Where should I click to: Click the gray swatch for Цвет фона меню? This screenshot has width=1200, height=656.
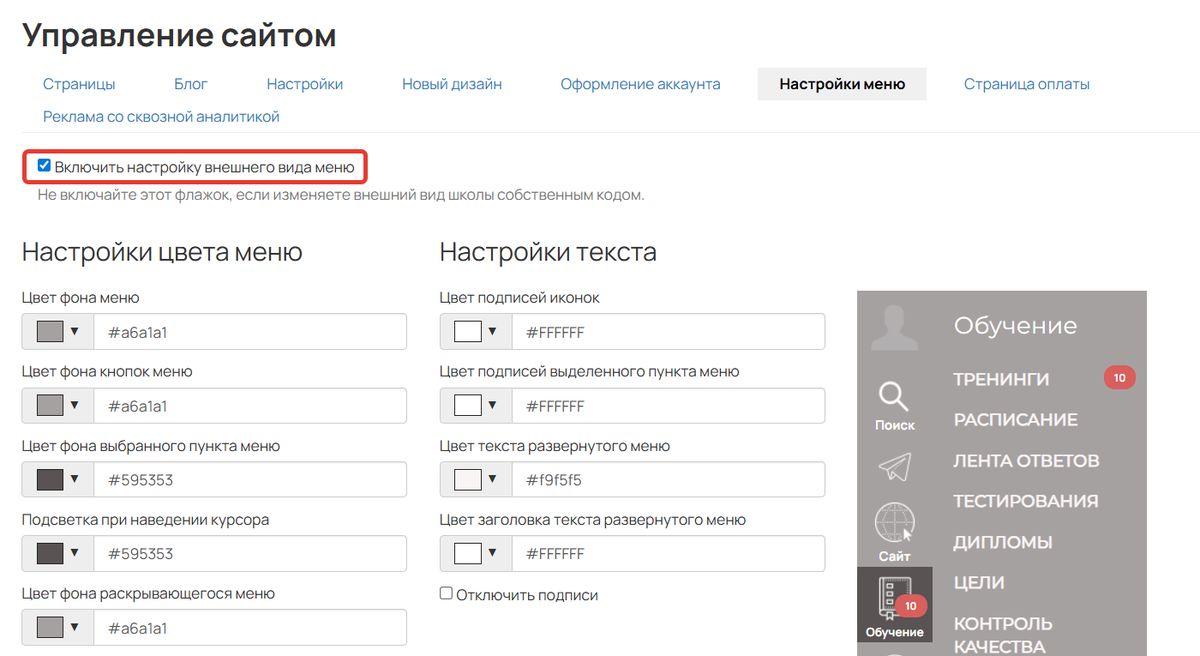(x=50, y=331)
